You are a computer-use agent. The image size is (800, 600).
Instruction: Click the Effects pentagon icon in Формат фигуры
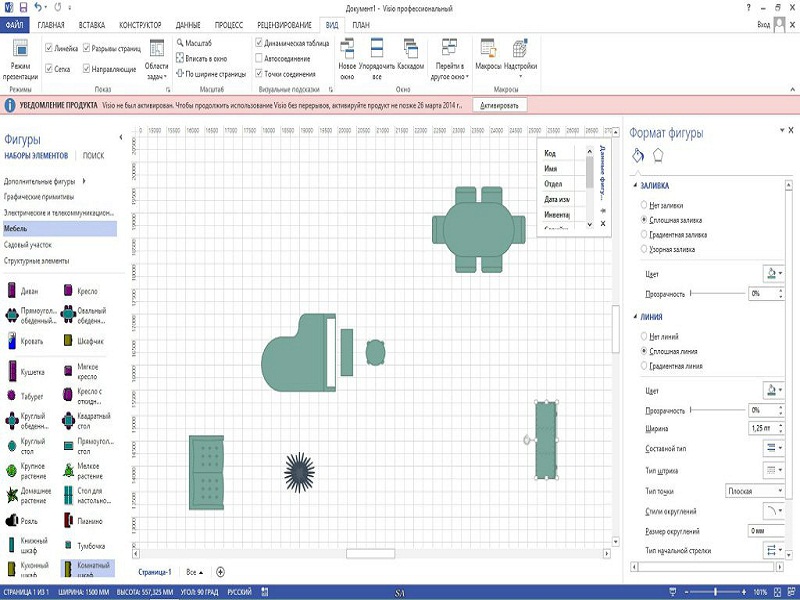click(659, 155)
